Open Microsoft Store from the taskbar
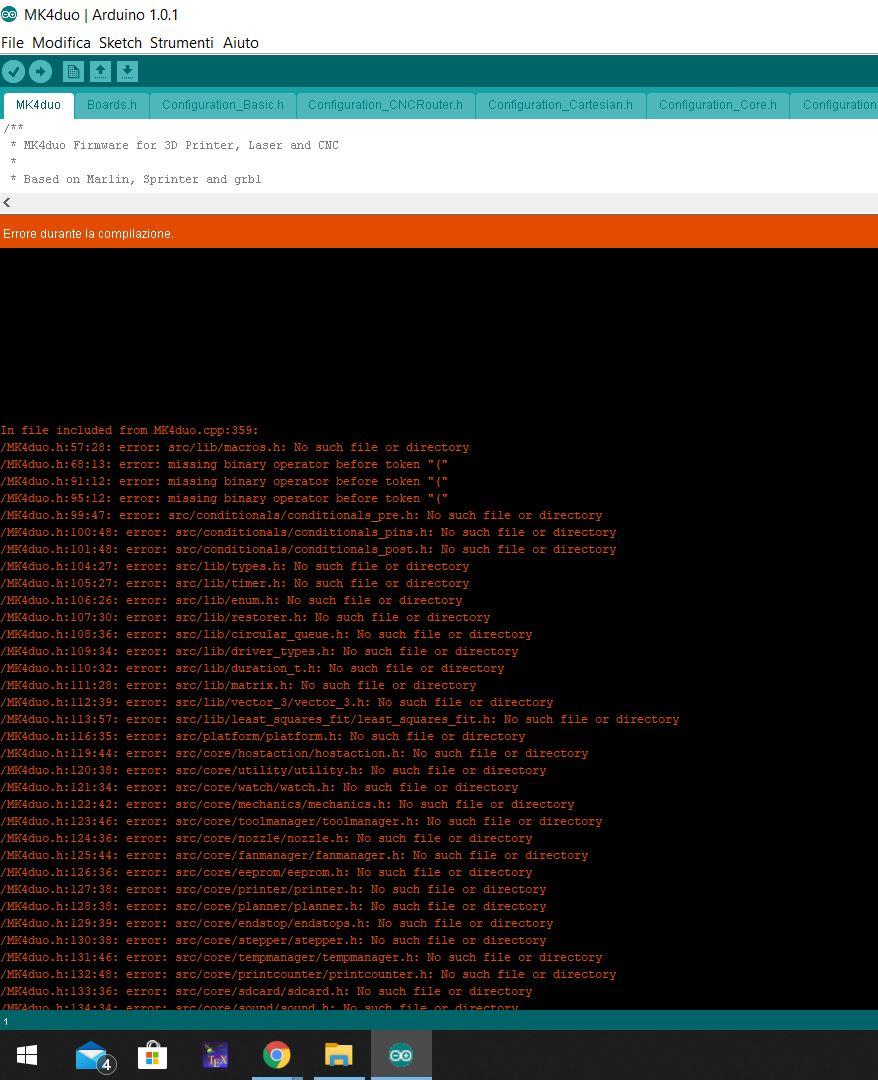Screen dimensions: 878x1080 coord(153,1055)
